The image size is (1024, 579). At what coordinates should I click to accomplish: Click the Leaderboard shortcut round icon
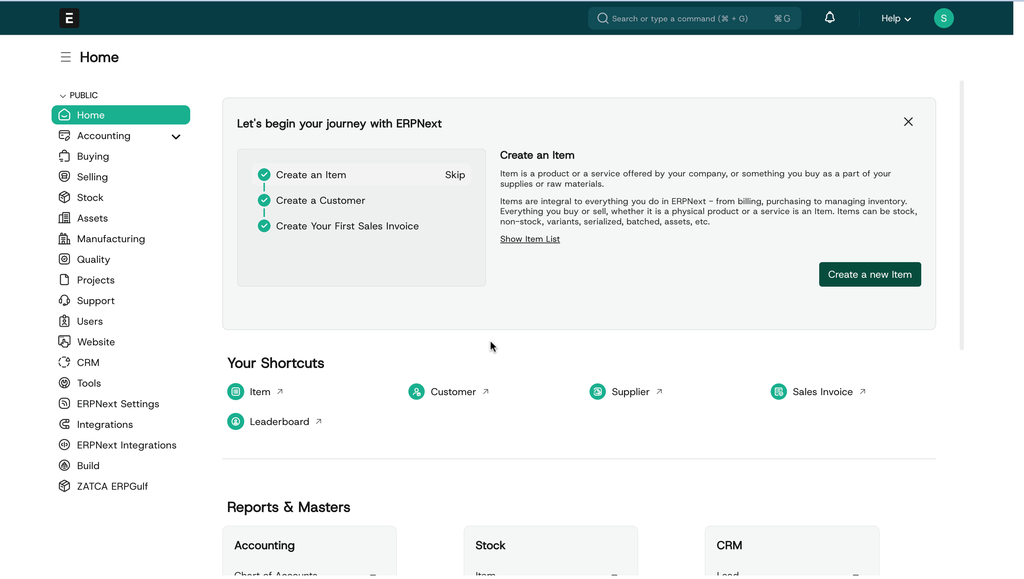(236, 422)
